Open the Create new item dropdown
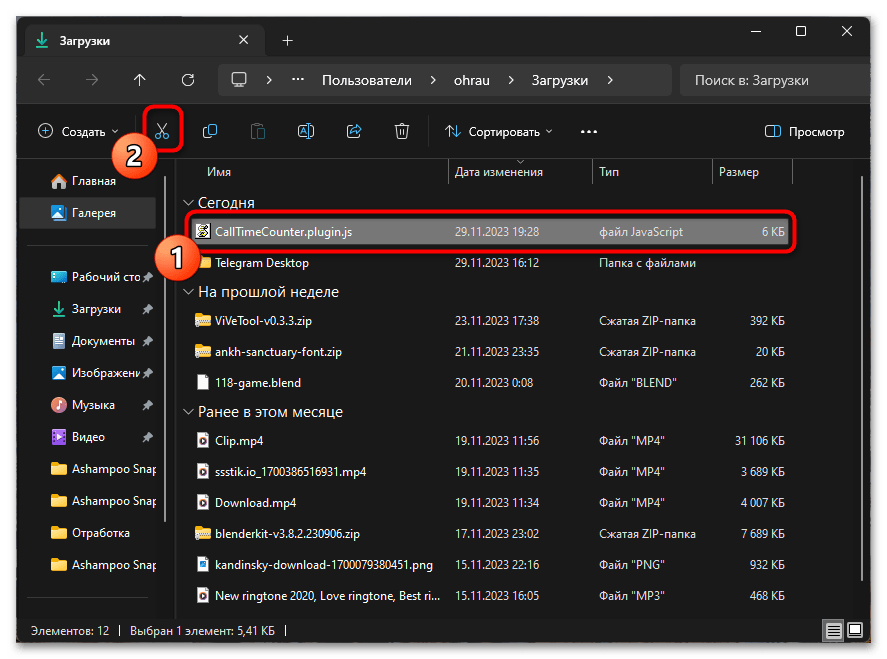 pyautogui.click(x=78, y=131)
